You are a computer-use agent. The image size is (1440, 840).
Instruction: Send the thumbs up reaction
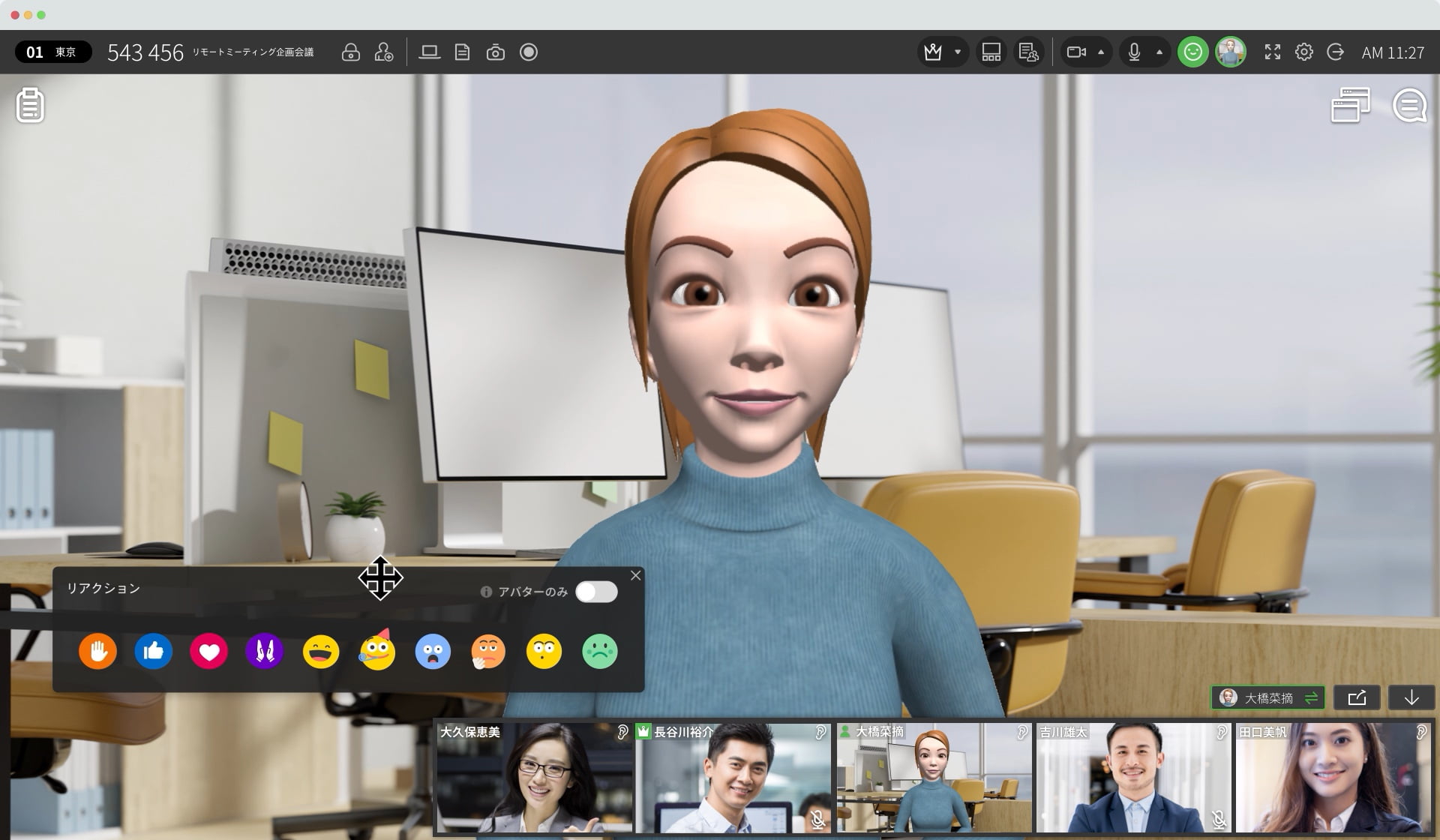[x=154, y=651]
